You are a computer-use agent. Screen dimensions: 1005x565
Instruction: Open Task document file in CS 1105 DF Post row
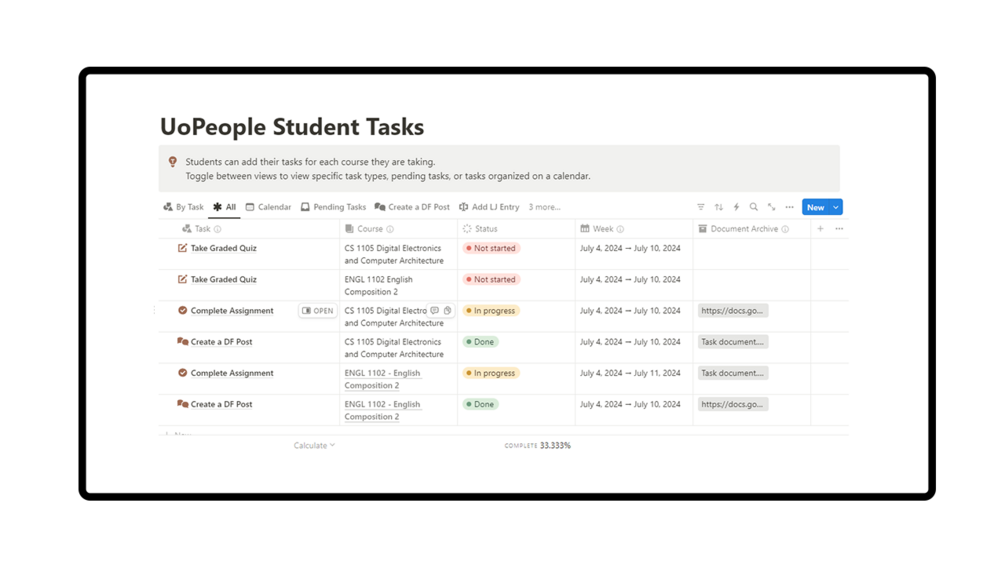point(733,342)
